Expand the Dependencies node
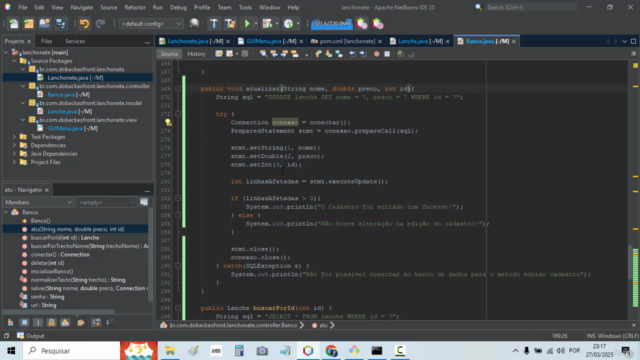The width and height of the screenshot is (640, 360). tap(14, 145)
